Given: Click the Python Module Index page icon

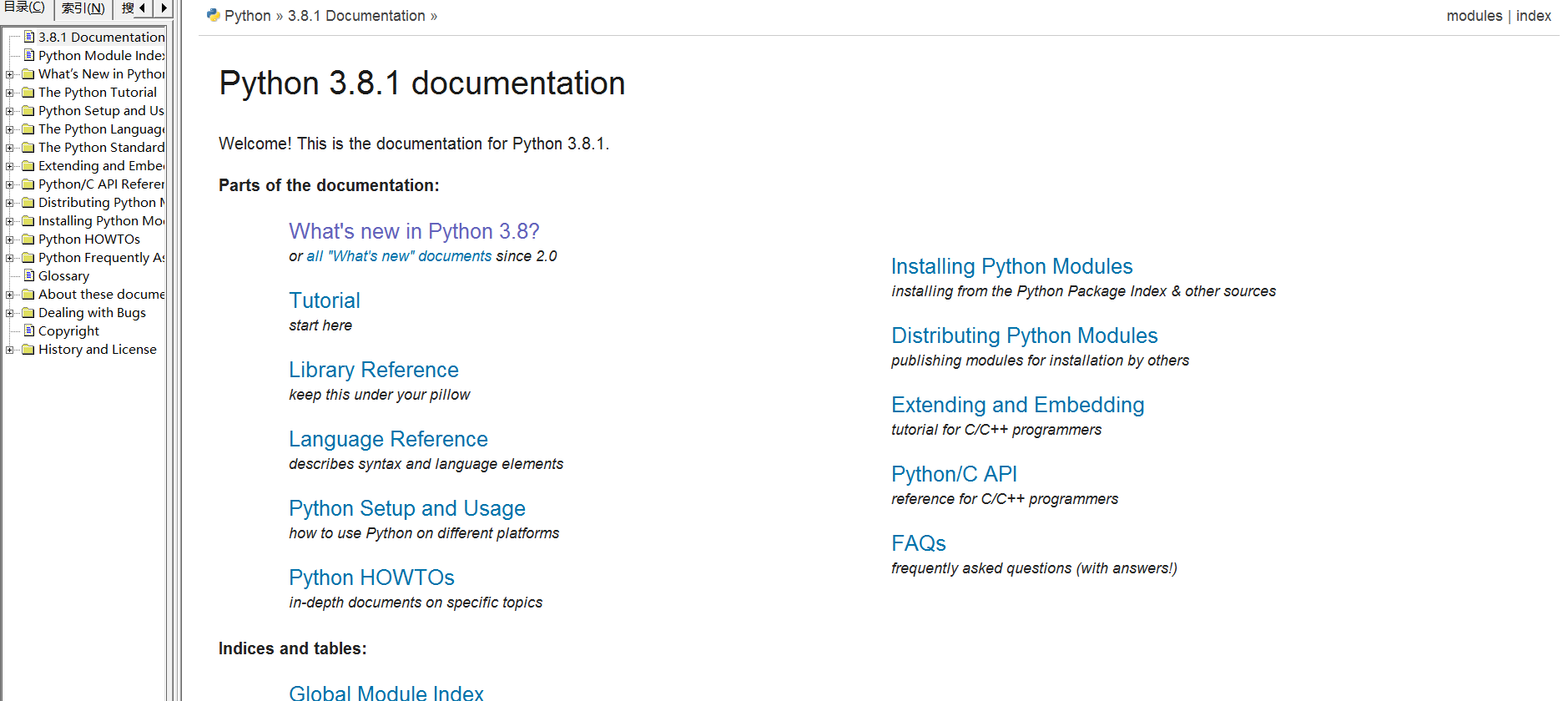Looking at the screenshot, I should pyautogui.click(x=29, y=55).
